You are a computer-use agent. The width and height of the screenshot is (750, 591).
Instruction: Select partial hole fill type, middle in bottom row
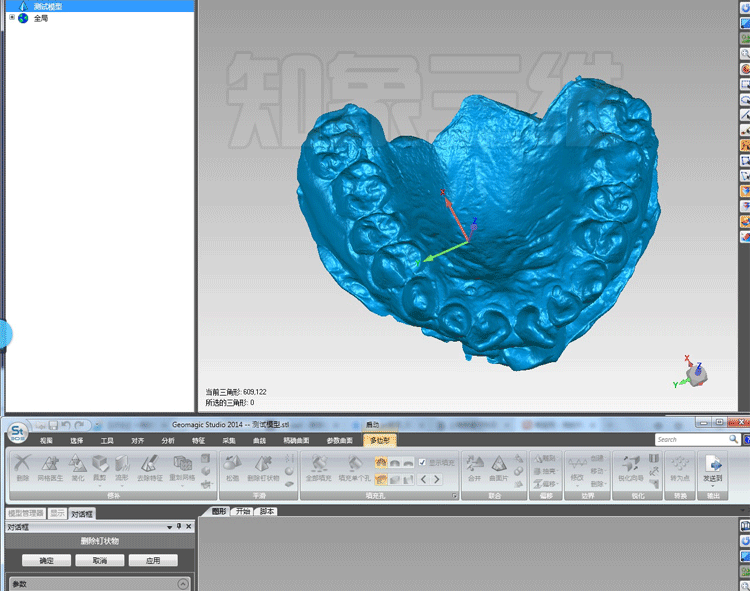(395, 479)
